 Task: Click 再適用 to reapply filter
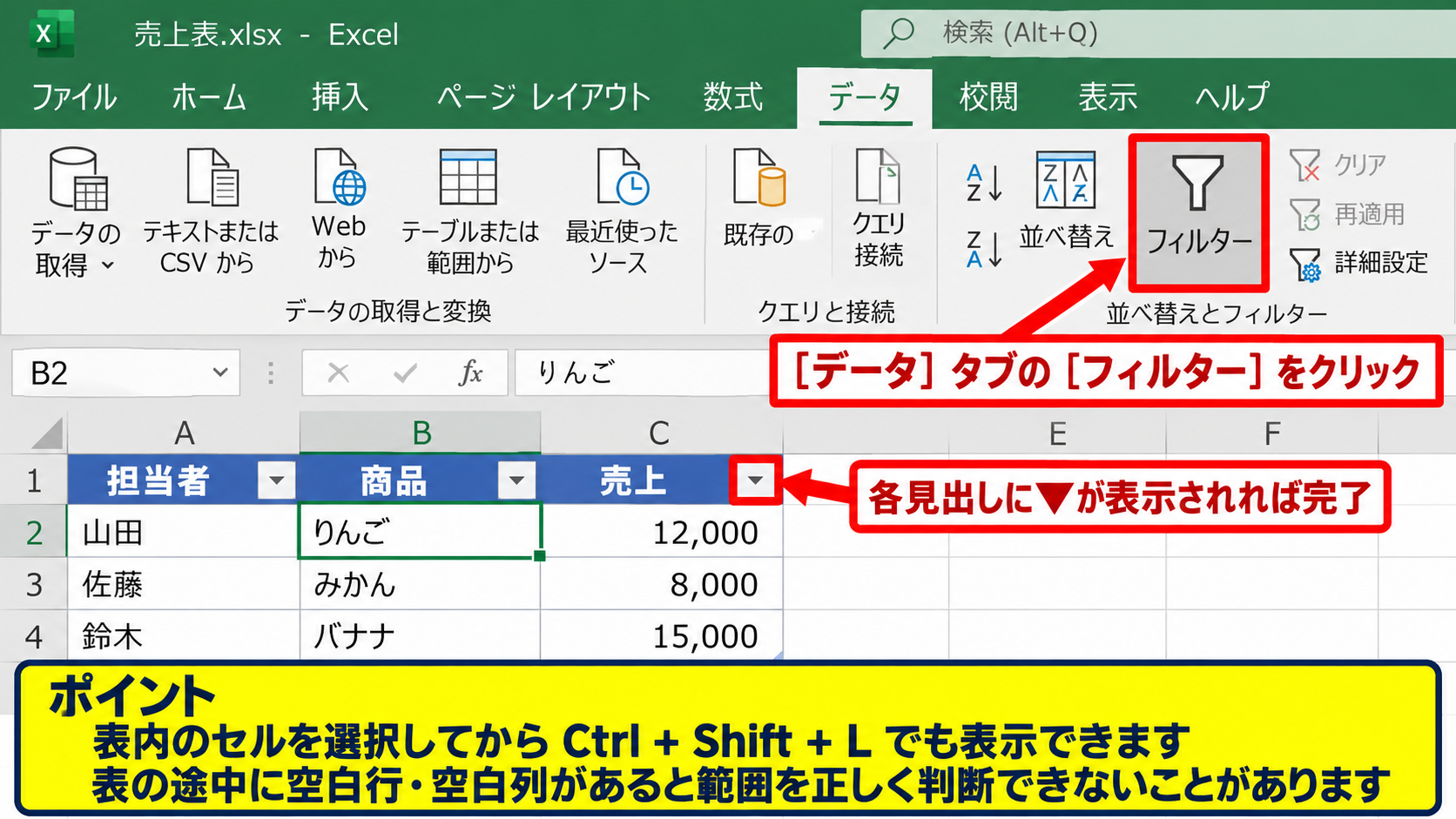click(x=1347, y=213)
